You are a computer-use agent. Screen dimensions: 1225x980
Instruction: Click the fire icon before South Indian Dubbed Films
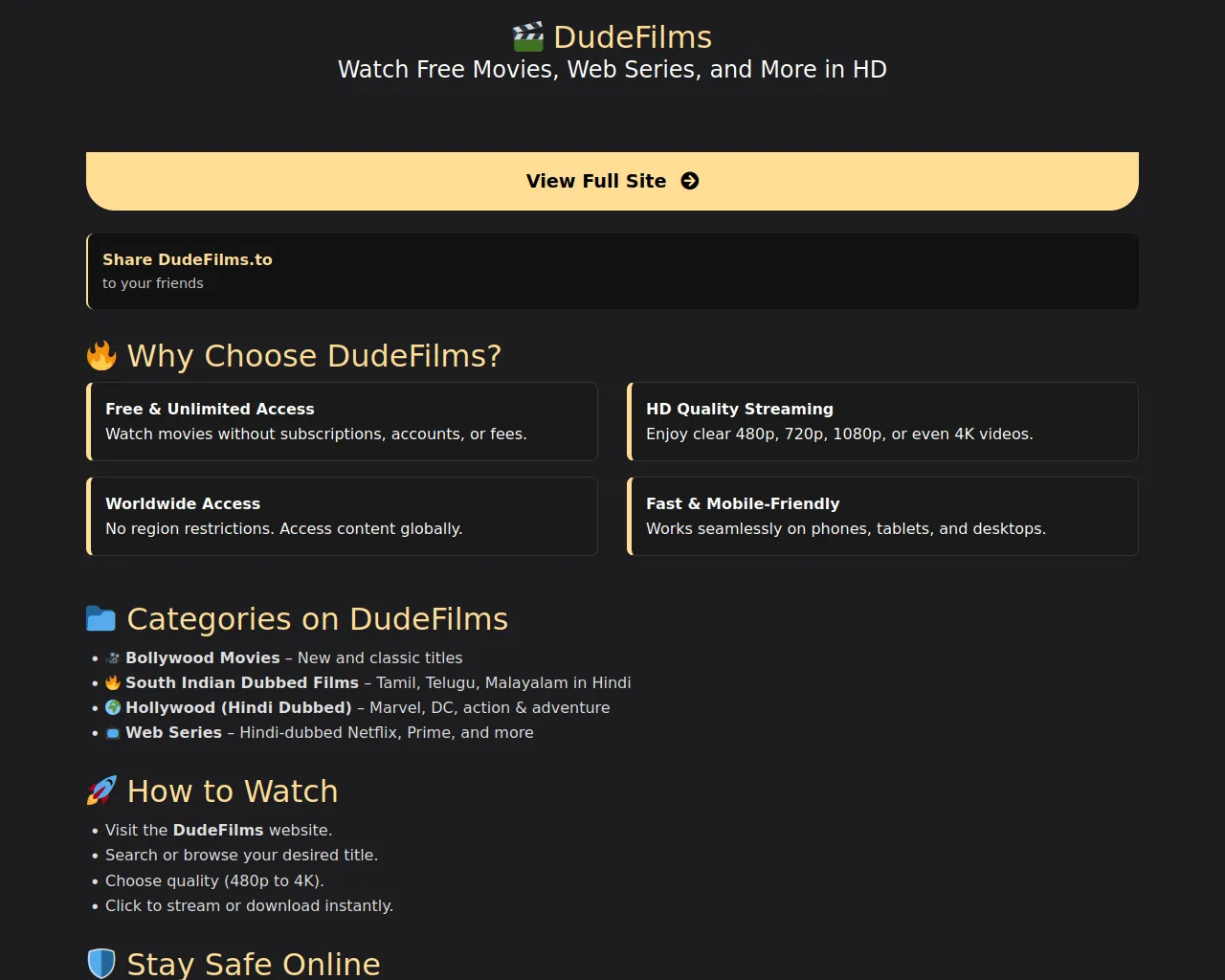click(x=113, y=683)
